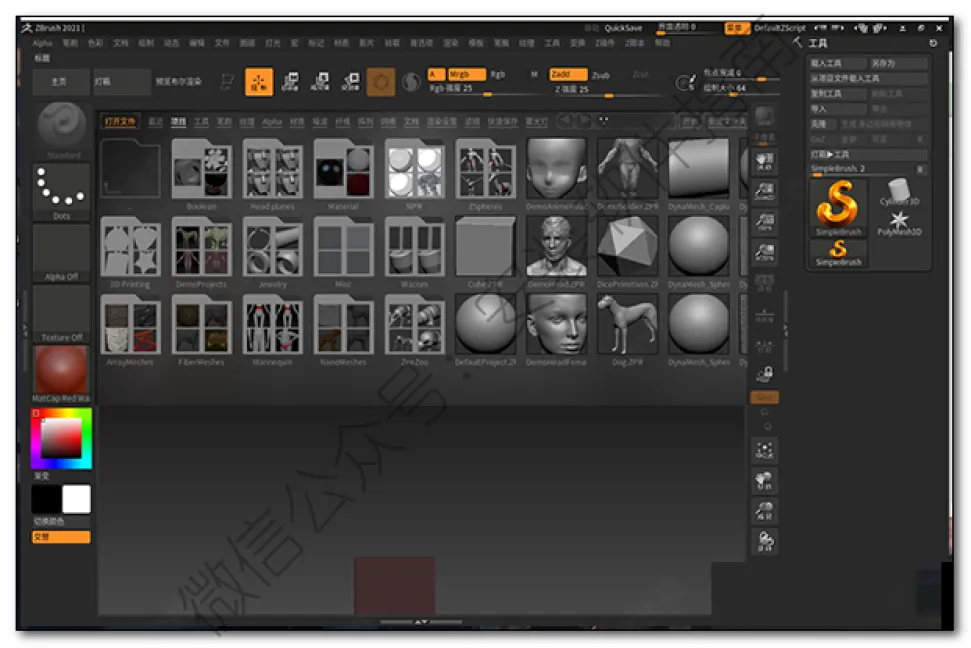The image size is (971, 648).
Task: Toggle the M material button
Action: [534, 74]
